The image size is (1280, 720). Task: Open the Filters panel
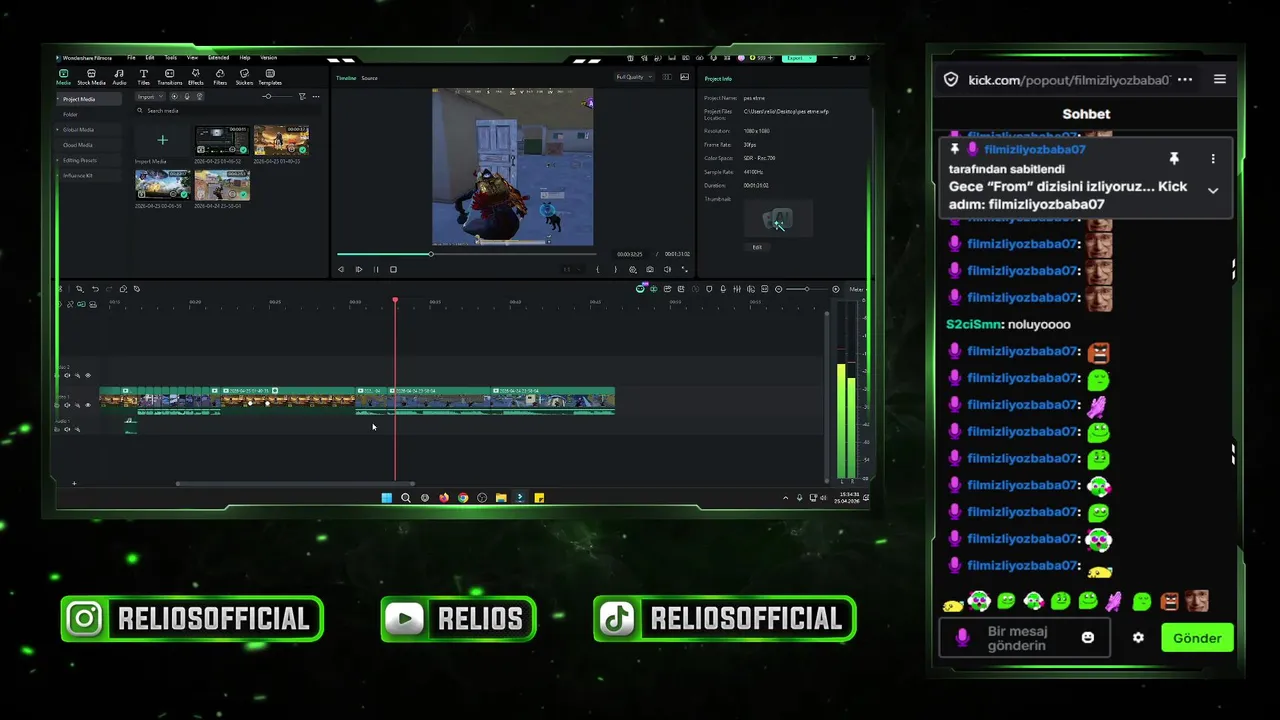point(220,77)
